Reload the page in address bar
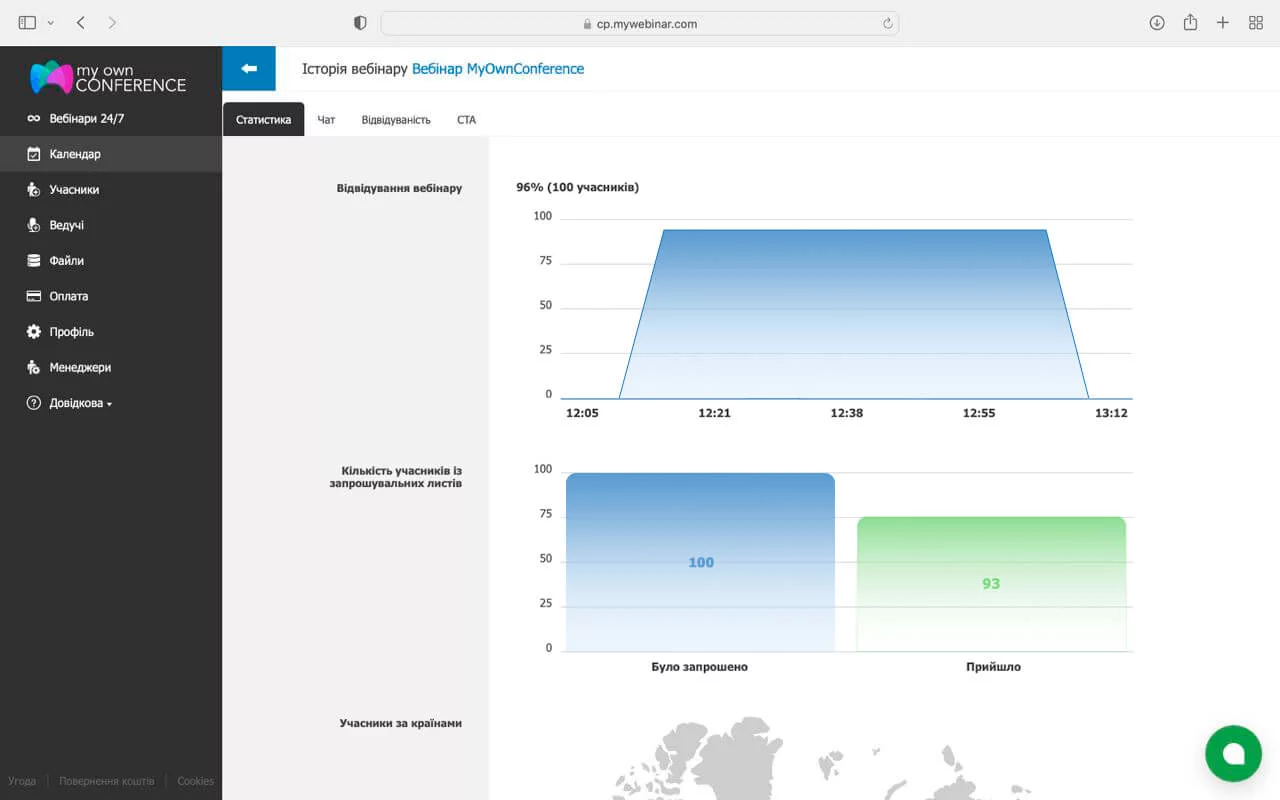1280x800 pixels. point(887,23)
